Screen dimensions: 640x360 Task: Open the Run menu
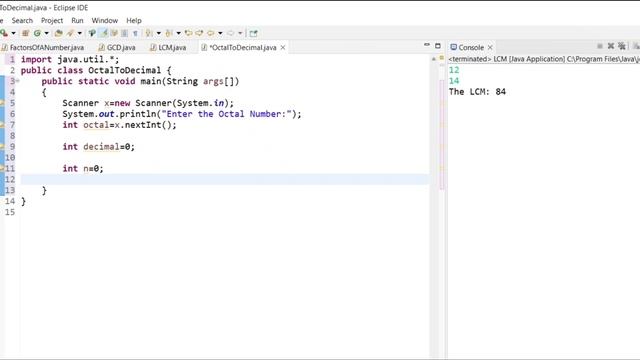77,20
